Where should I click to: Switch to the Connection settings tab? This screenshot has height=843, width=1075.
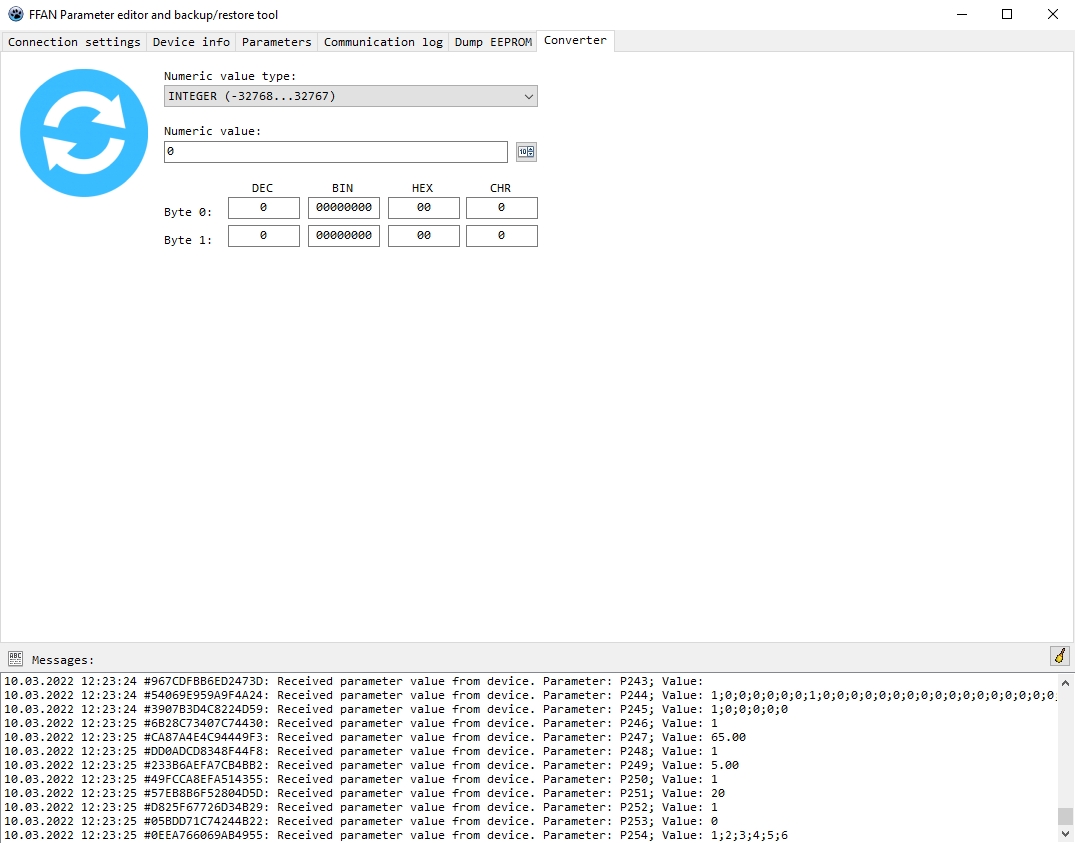coord(74,42)
